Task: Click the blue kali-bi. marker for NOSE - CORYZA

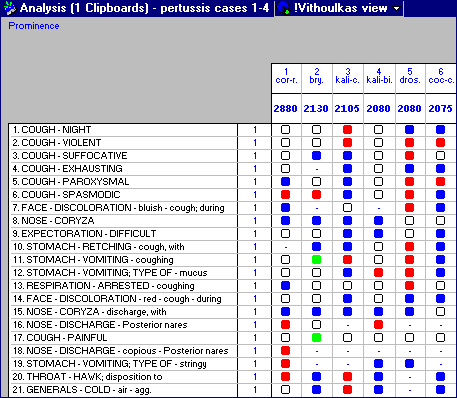Action: pyautogui.click(x=378, y=221)
